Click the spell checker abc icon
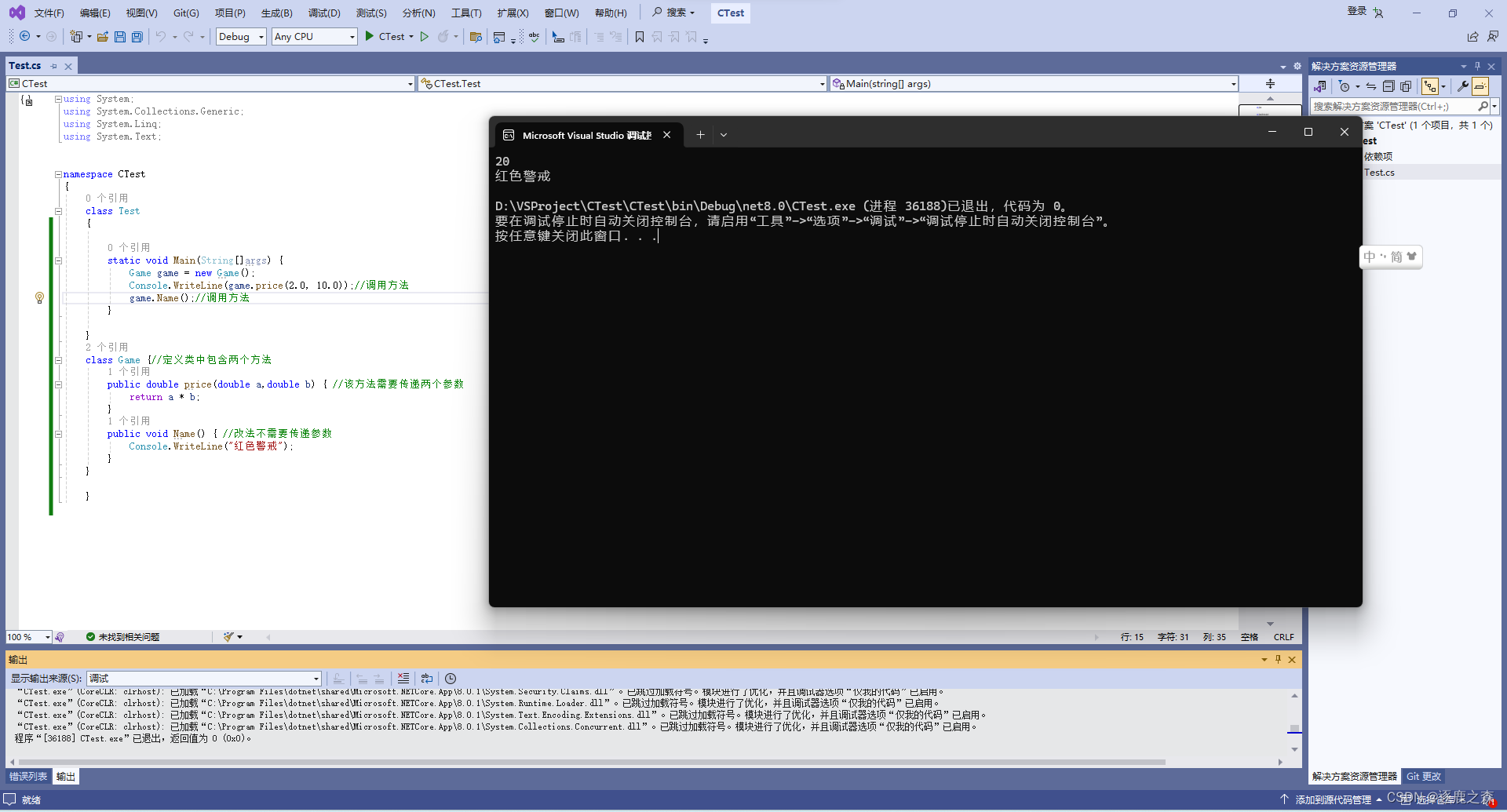1507x812 pixels. pos(535,36)
